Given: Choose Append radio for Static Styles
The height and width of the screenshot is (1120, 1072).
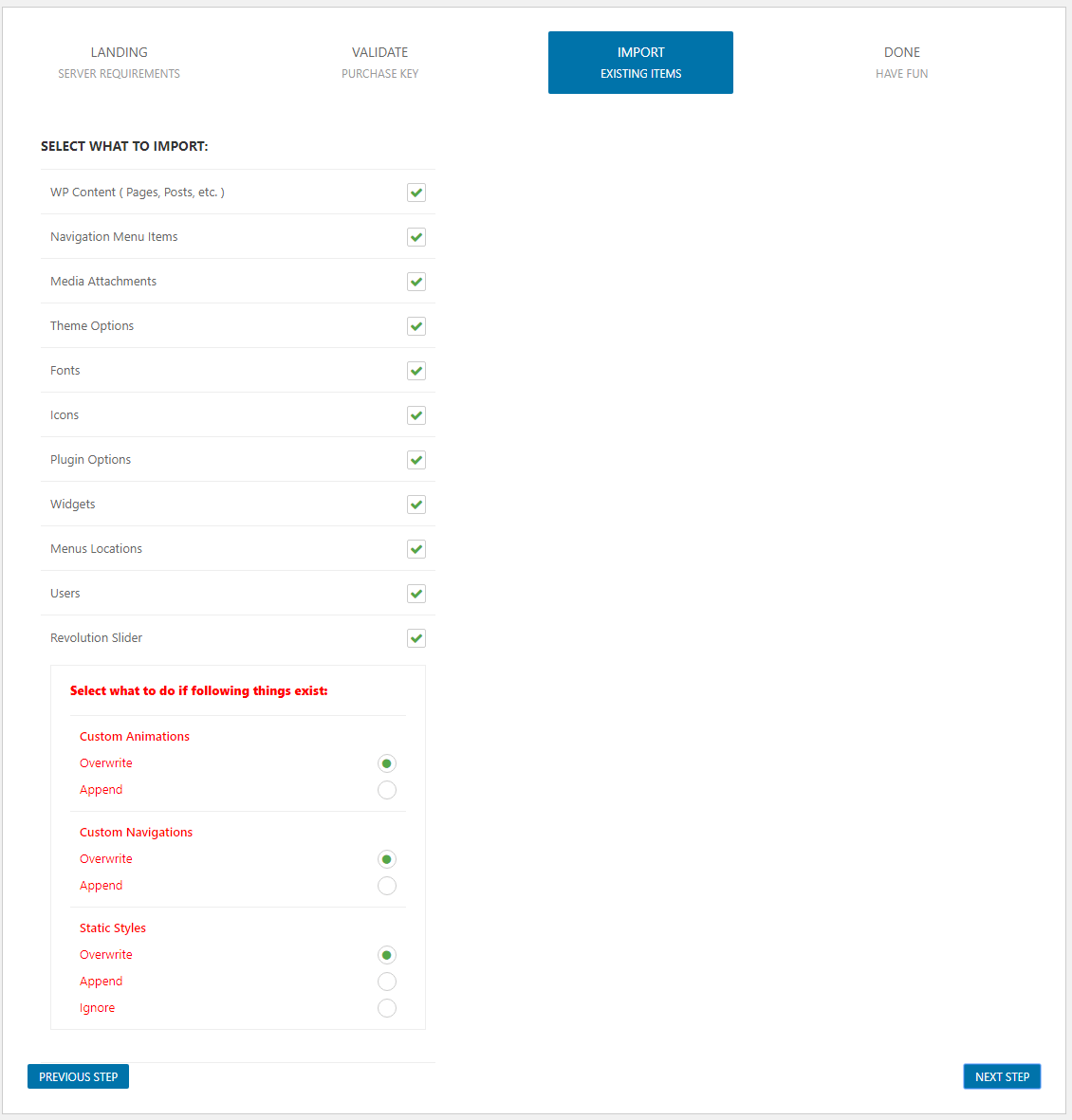Looking at the screenshot, I should 387,982.
